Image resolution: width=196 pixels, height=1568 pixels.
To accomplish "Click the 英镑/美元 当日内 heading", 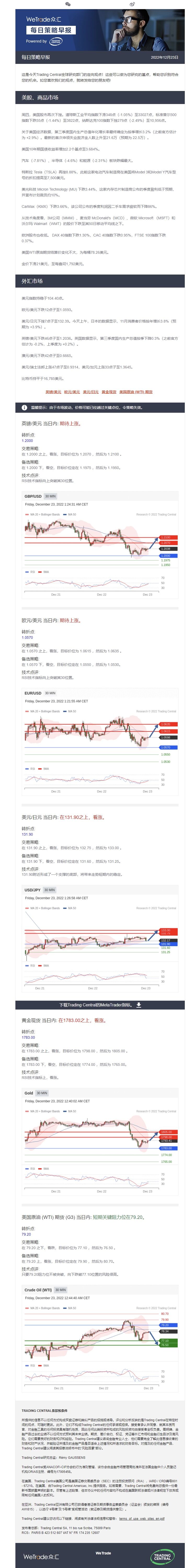I will point(51,424).
